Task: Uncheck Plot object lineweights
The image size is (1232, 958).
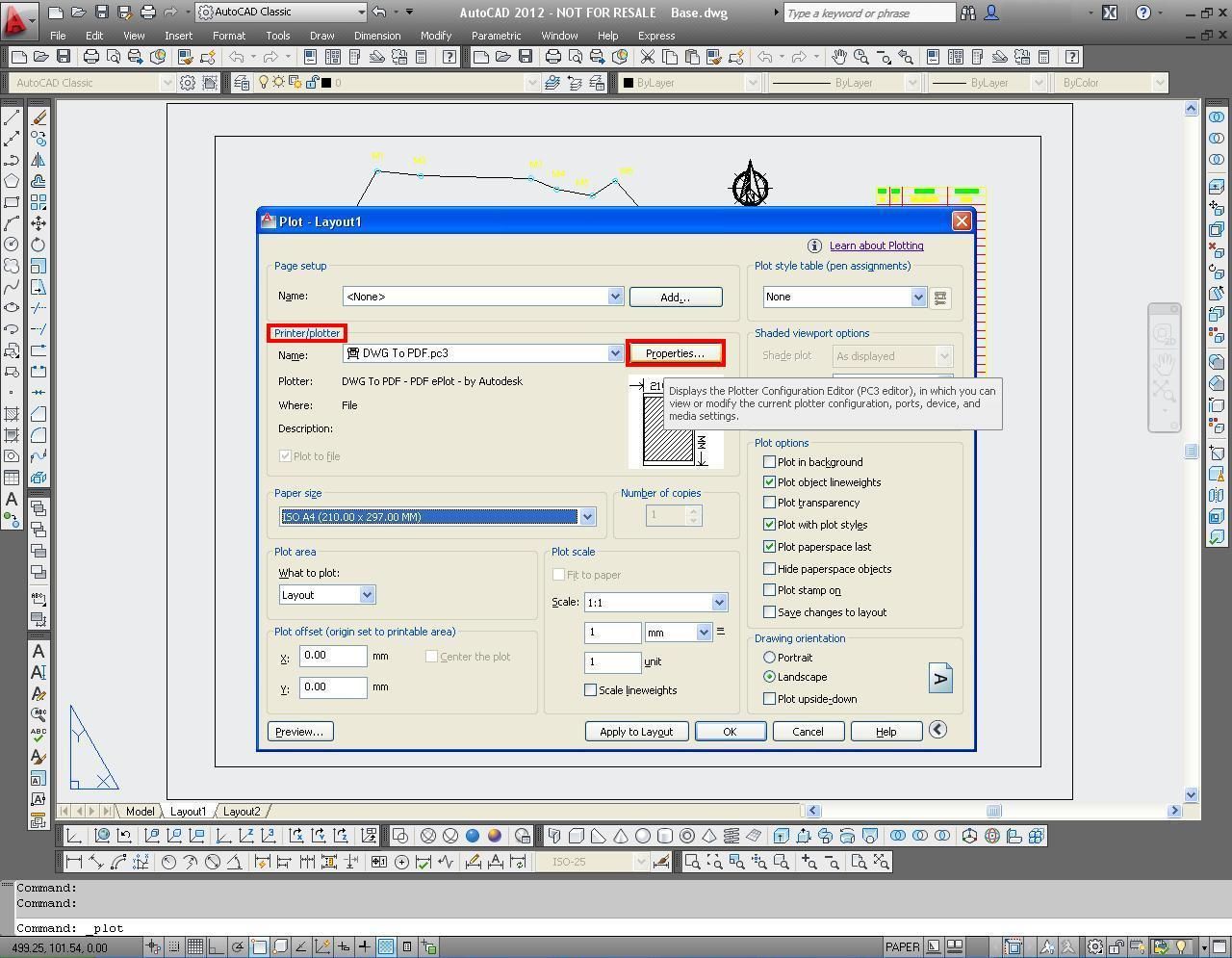Action: [x=769, y=482]
